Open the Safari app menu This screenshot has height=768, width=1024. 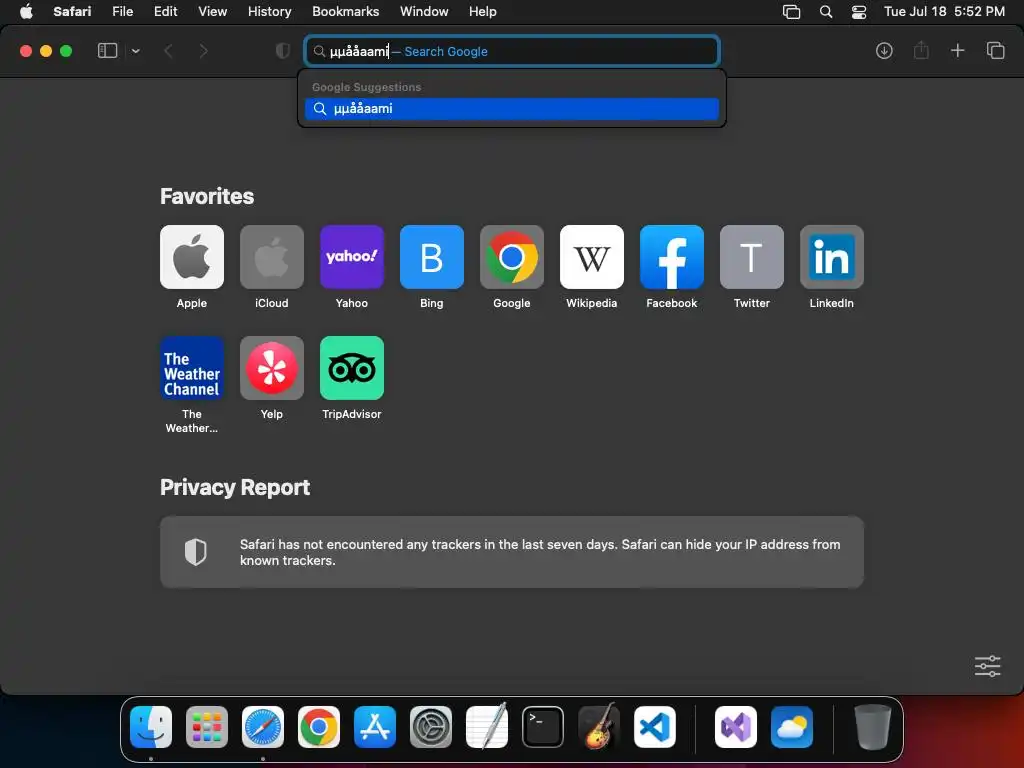[72, 11]
